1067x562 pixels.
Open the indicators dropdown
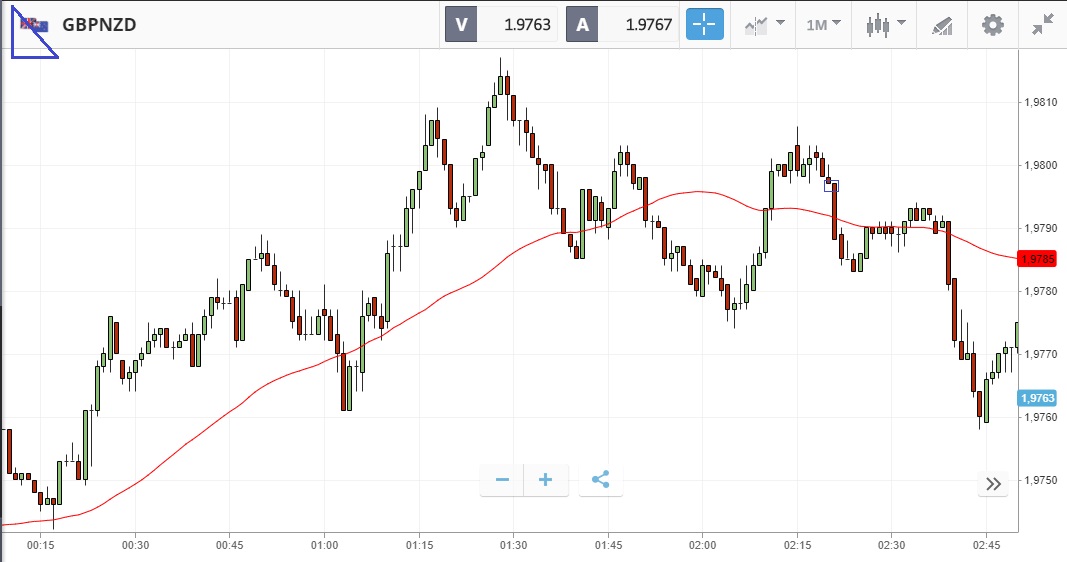(764, 25)
